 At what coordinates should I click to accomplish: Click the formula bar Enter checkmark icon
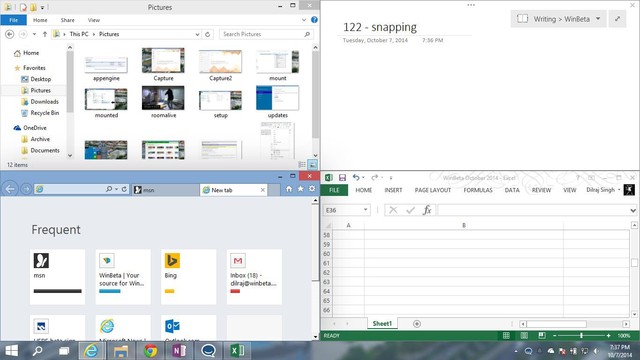tap(410, 210)
